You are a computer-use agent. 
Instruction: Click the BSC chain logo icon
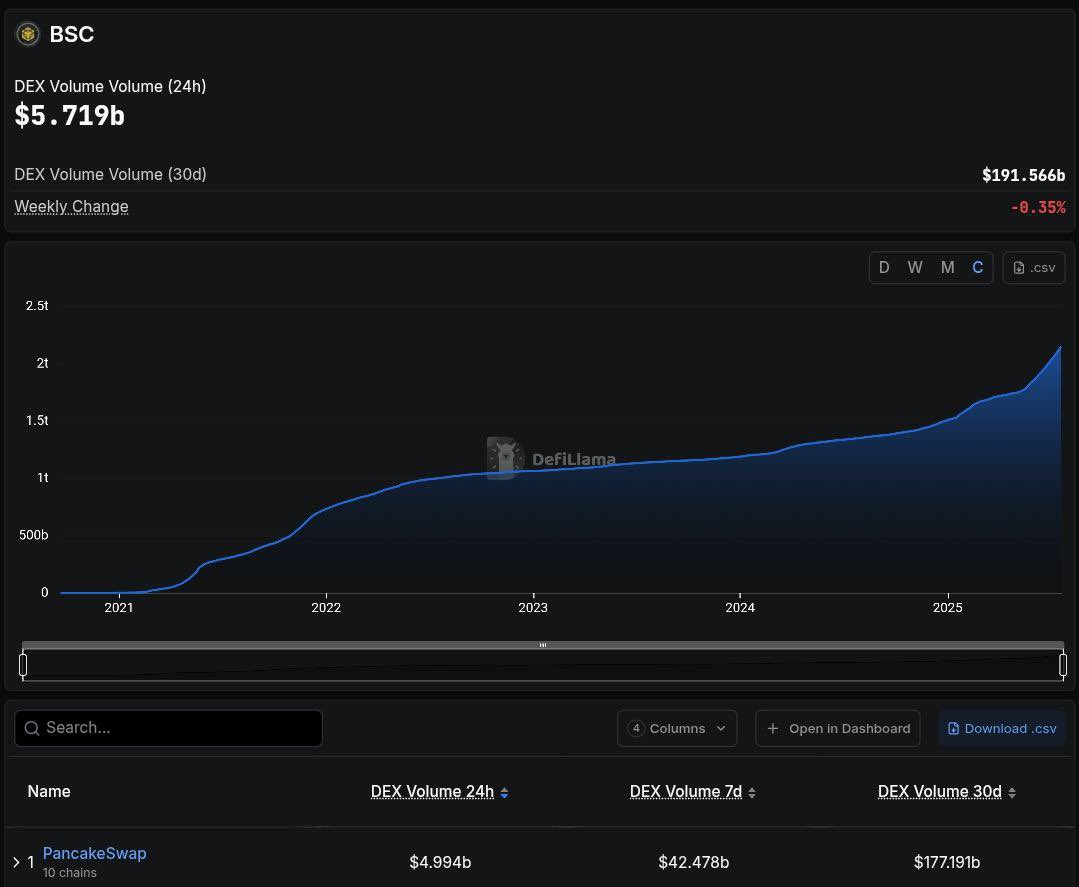[28, 34]
